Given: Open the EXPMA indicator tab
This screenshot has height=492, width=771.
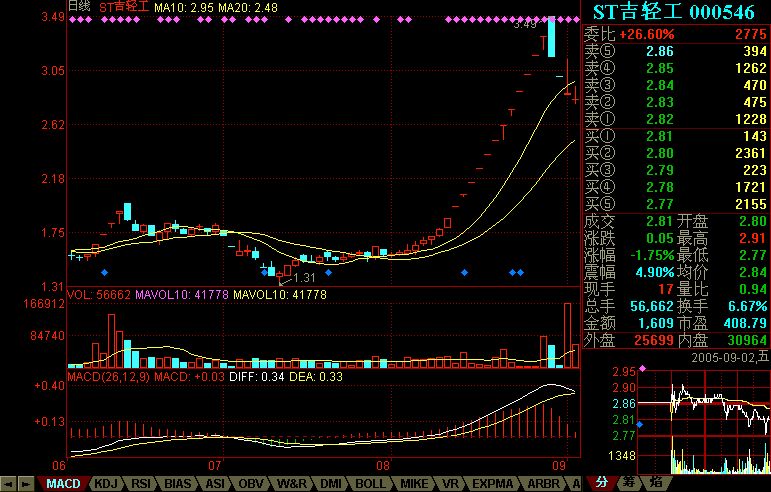Looking at the screenshot, I should coord(492,483).
